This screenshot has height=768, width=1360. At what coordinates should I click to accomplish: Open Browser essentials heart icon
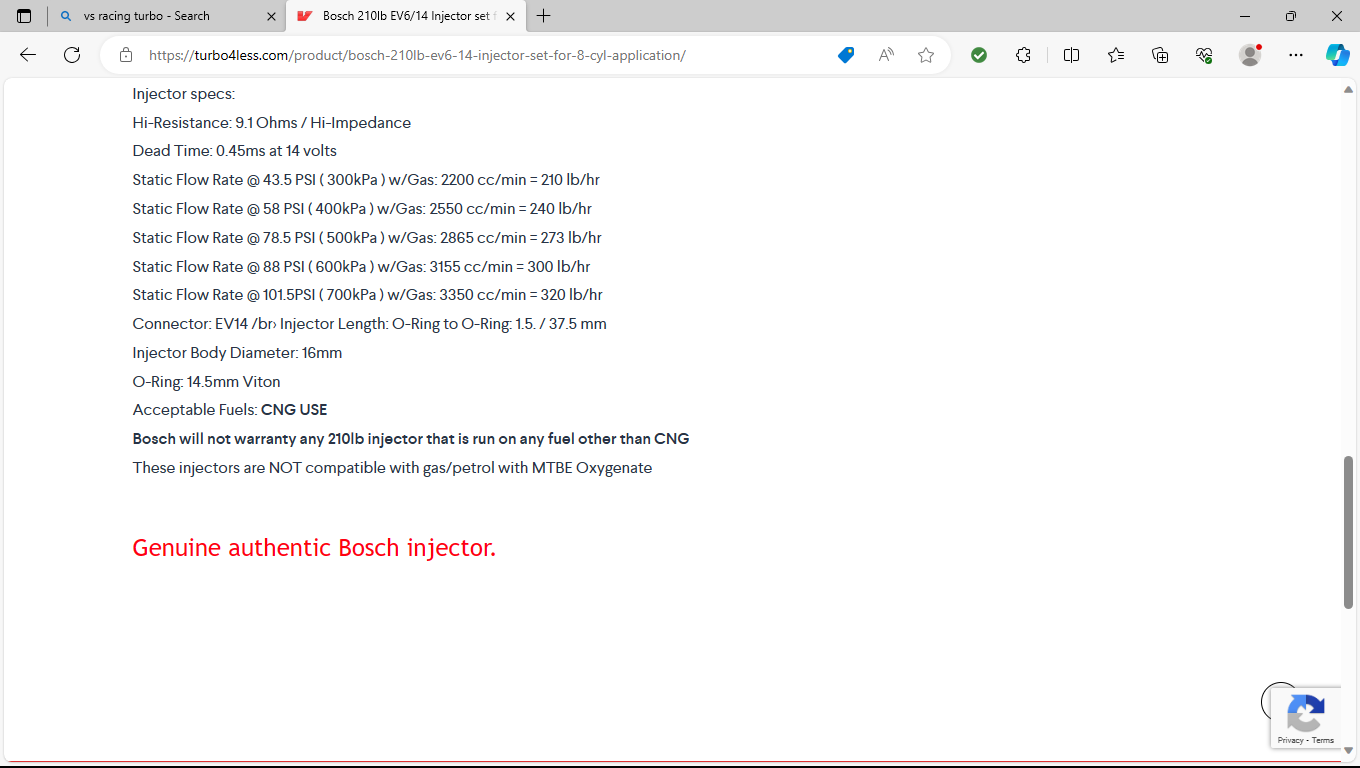point(1204,55)
